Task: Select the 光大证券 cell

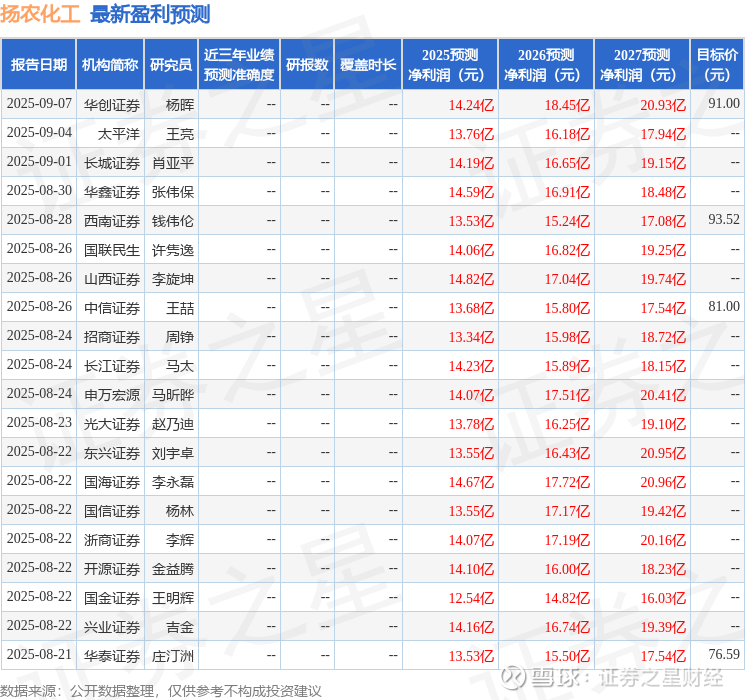Action: (112, 424)
